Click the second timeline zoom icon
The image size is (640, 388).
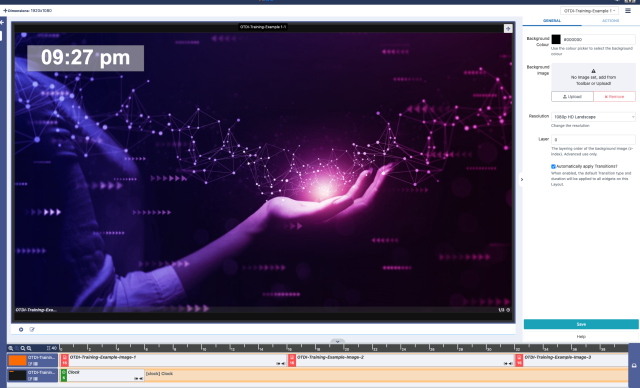coord(17,348)
